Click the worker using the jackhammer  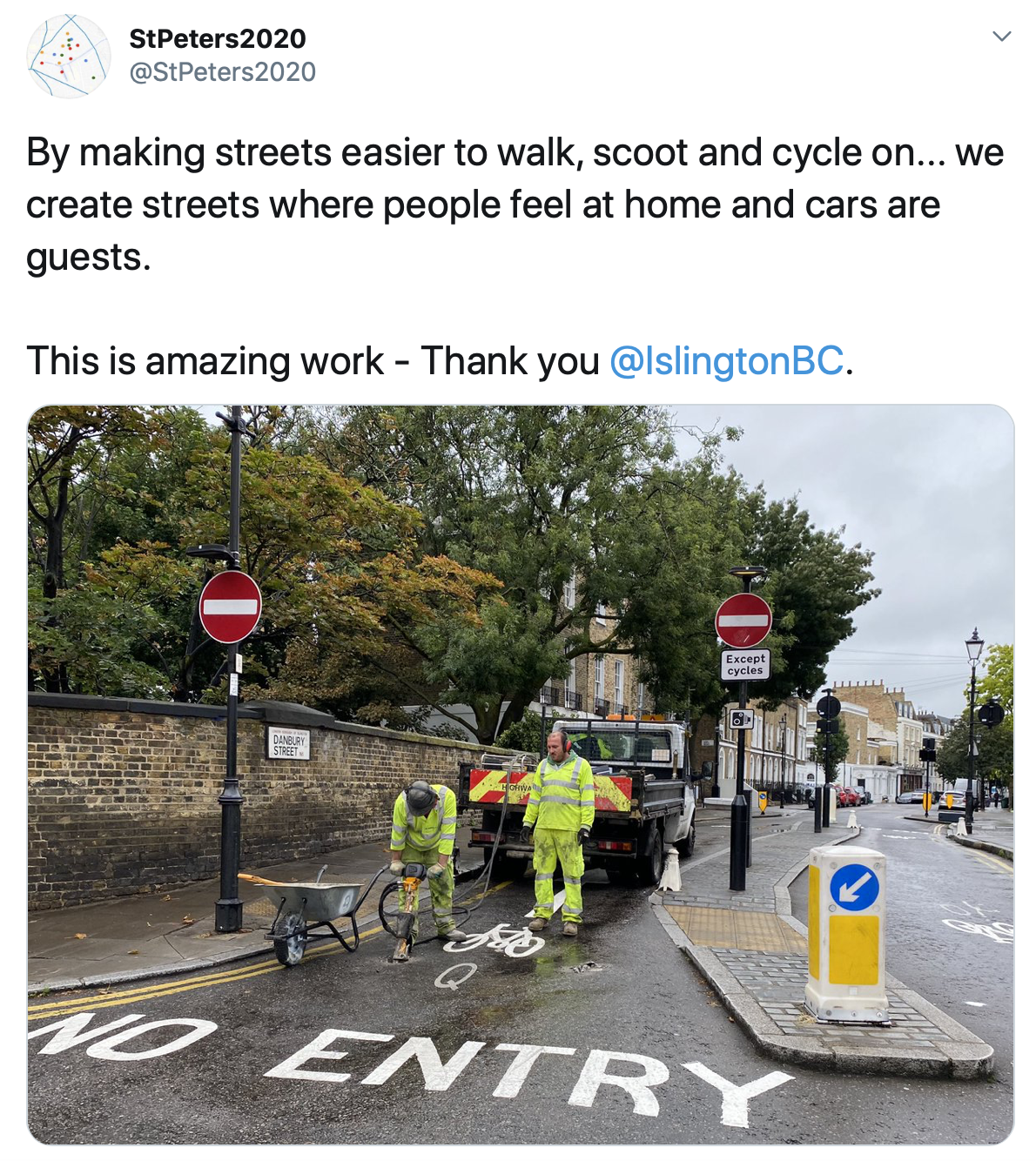[x=426, y=859]
